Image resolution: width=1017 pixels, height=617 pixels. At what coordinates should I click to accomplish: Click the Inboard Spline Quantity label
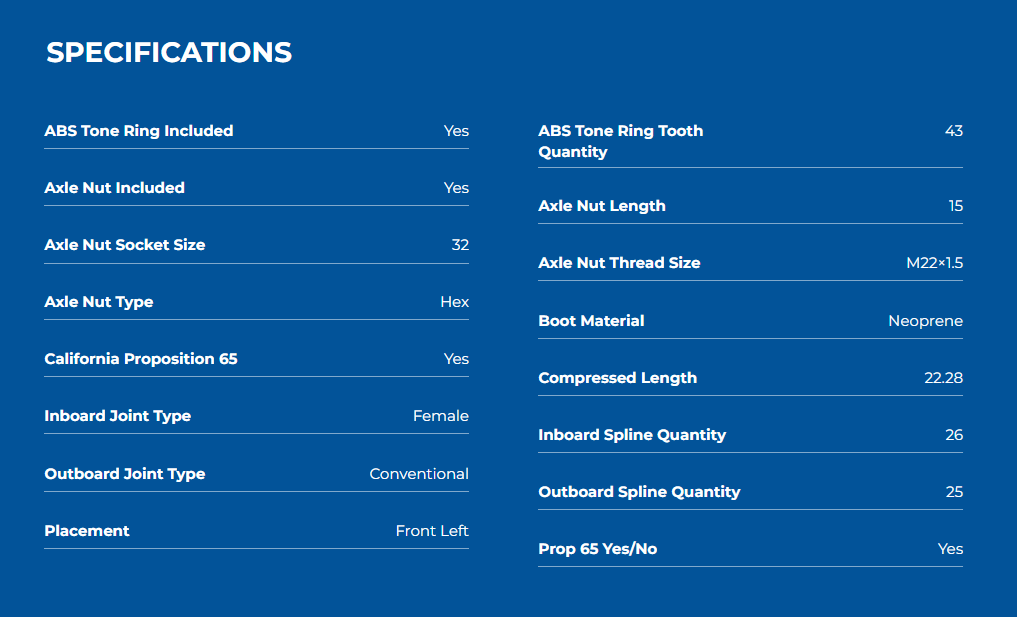(x=632, y=435)
